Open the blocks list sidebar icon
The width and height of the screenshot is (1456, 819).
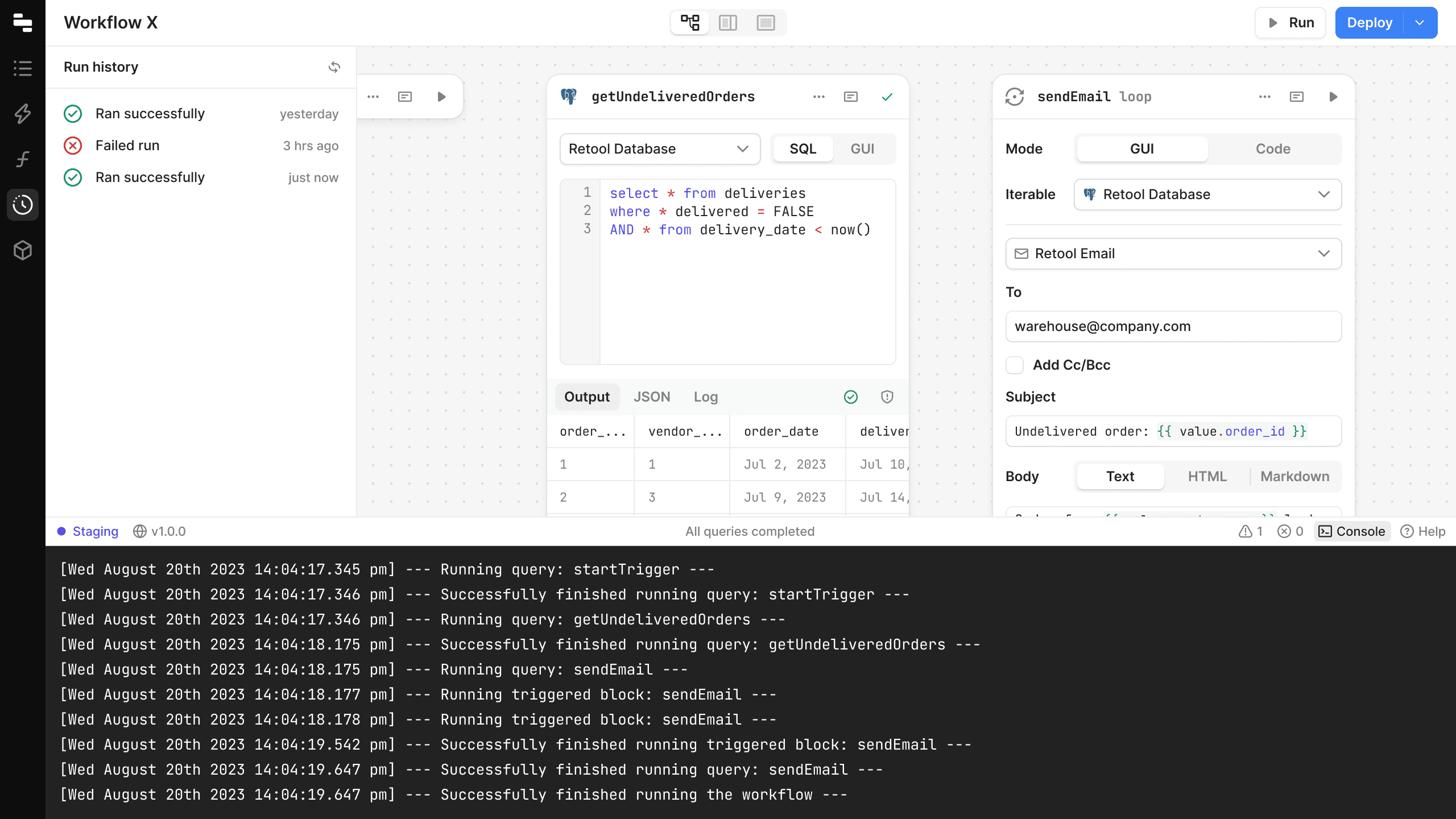pyautogui.click(x=23, y=68)
